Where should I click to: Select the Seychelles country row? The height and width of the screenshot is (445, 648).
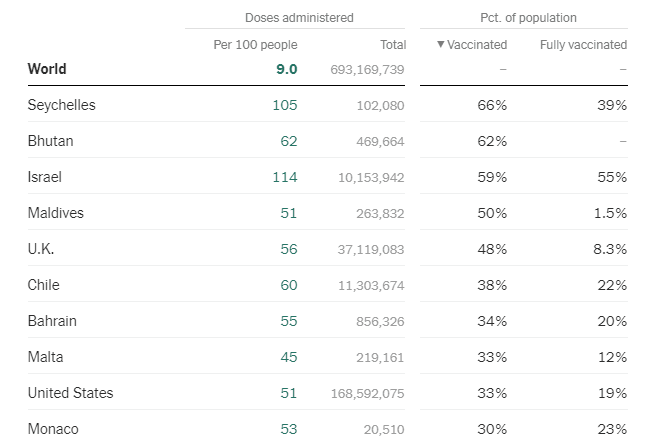(62, 105)
